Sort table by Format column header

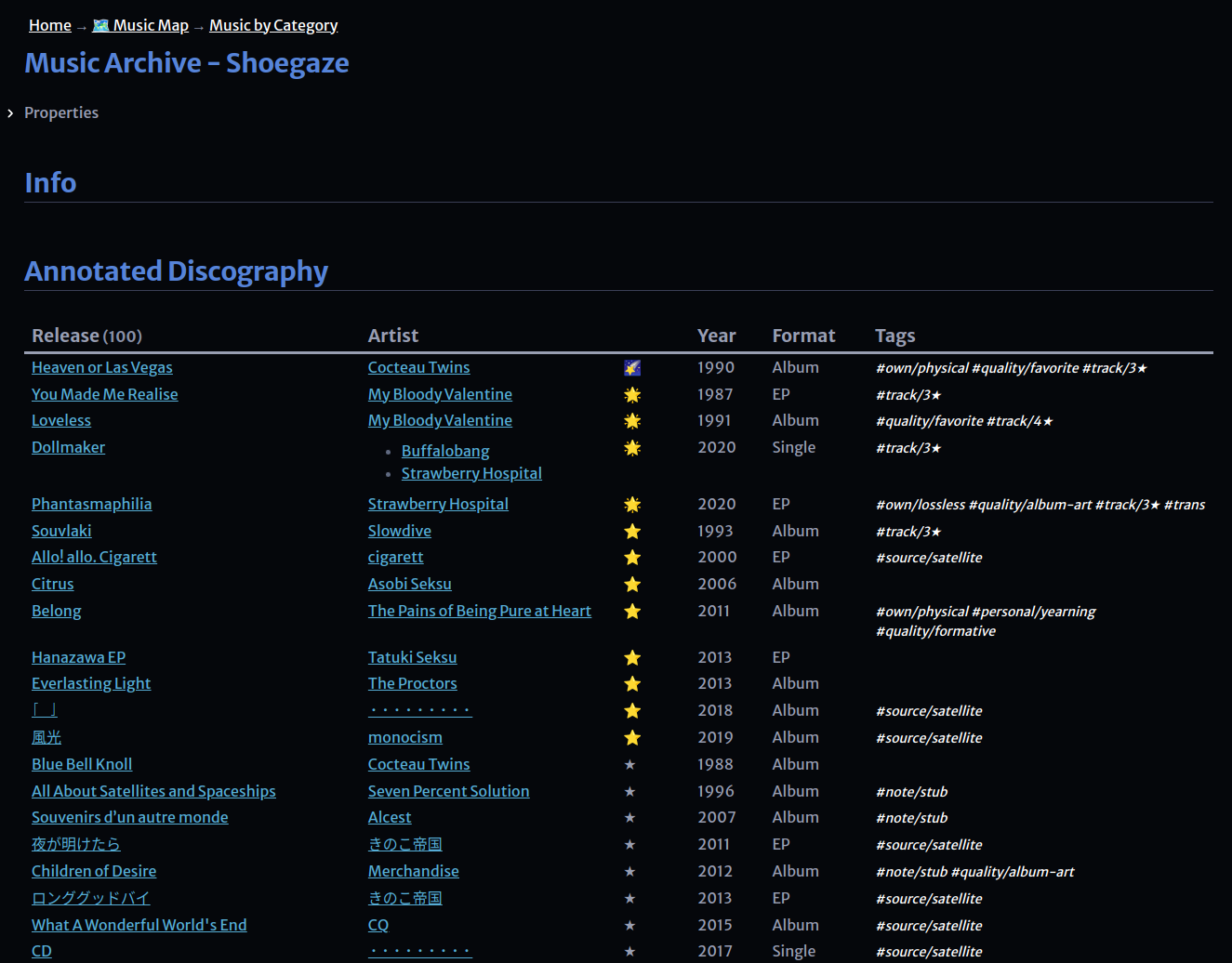tap(804, 336)
